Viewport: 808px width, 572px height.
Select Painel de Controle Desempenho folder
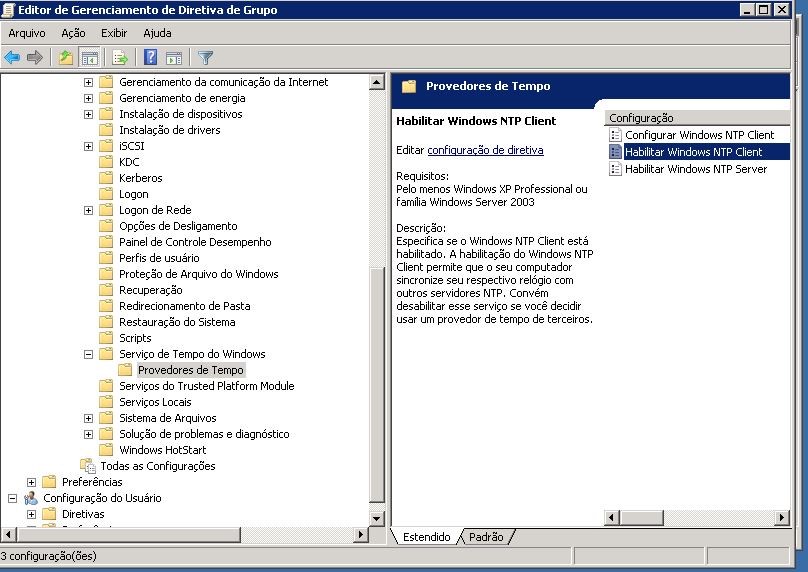pos(195,242)
